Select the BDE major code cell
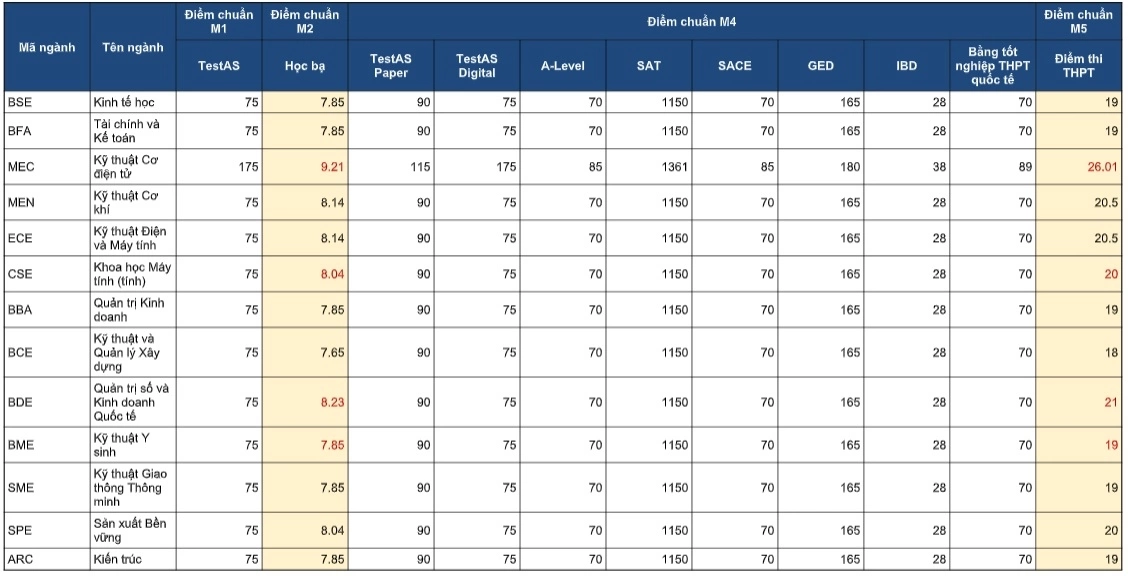This screenshot has width=1128, height=576. click(x=47, y=402)
